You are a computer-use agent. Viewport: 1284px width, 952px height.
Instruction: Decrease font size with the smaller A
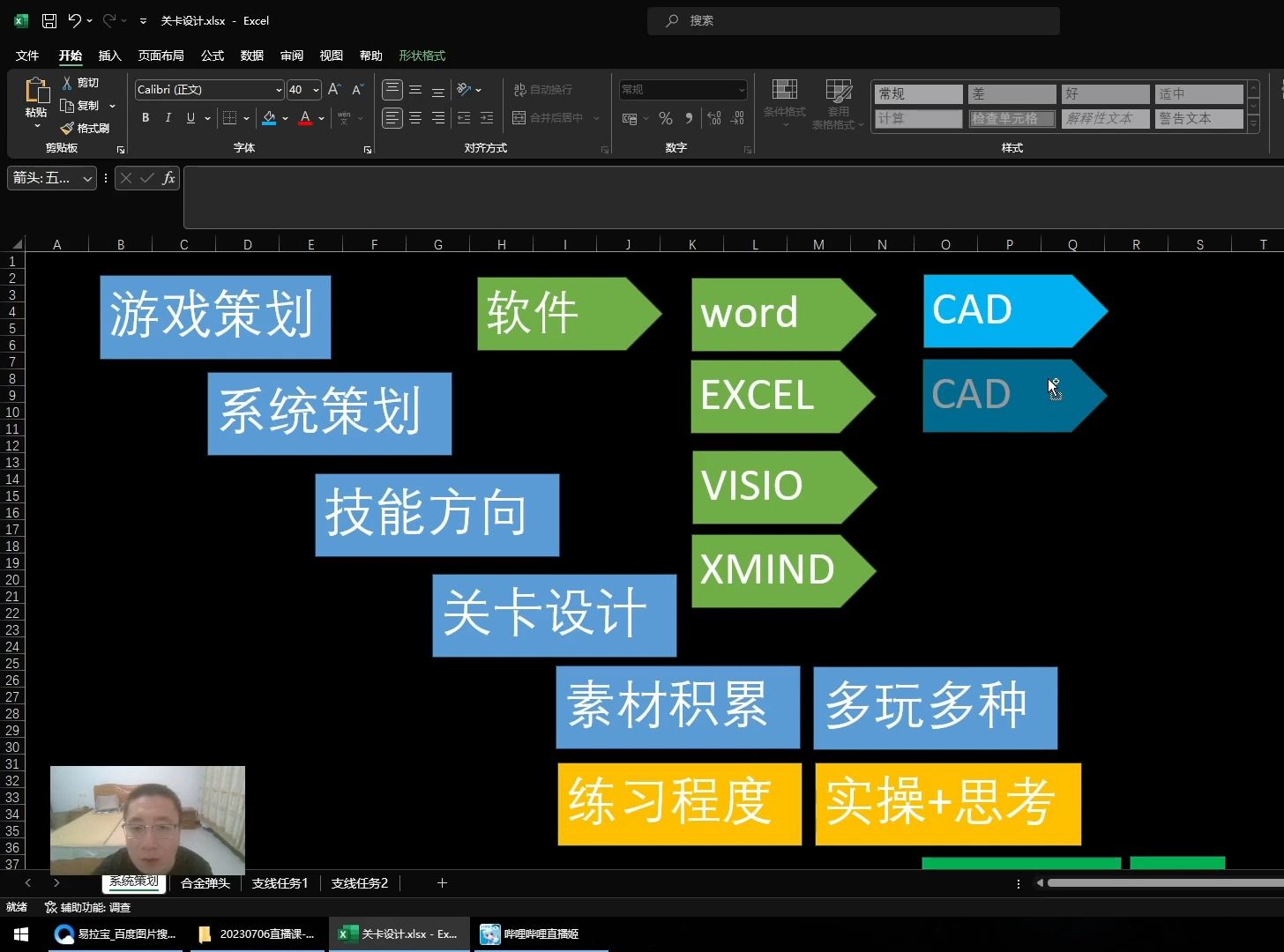pos(357,90)
